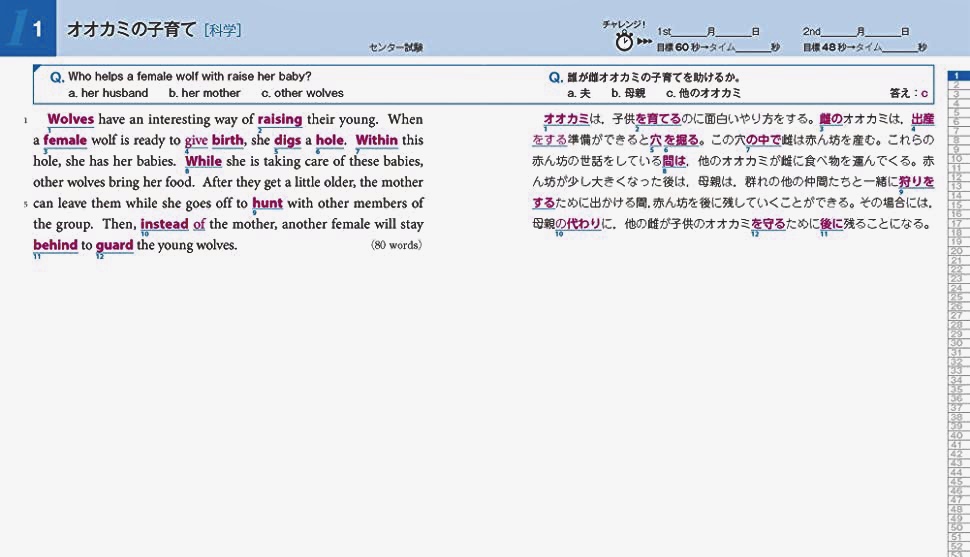The height and width of the screenshot is (557, 970).
Task: Click the highlighted Japanese 'の中で'
Action: [764, 140]
